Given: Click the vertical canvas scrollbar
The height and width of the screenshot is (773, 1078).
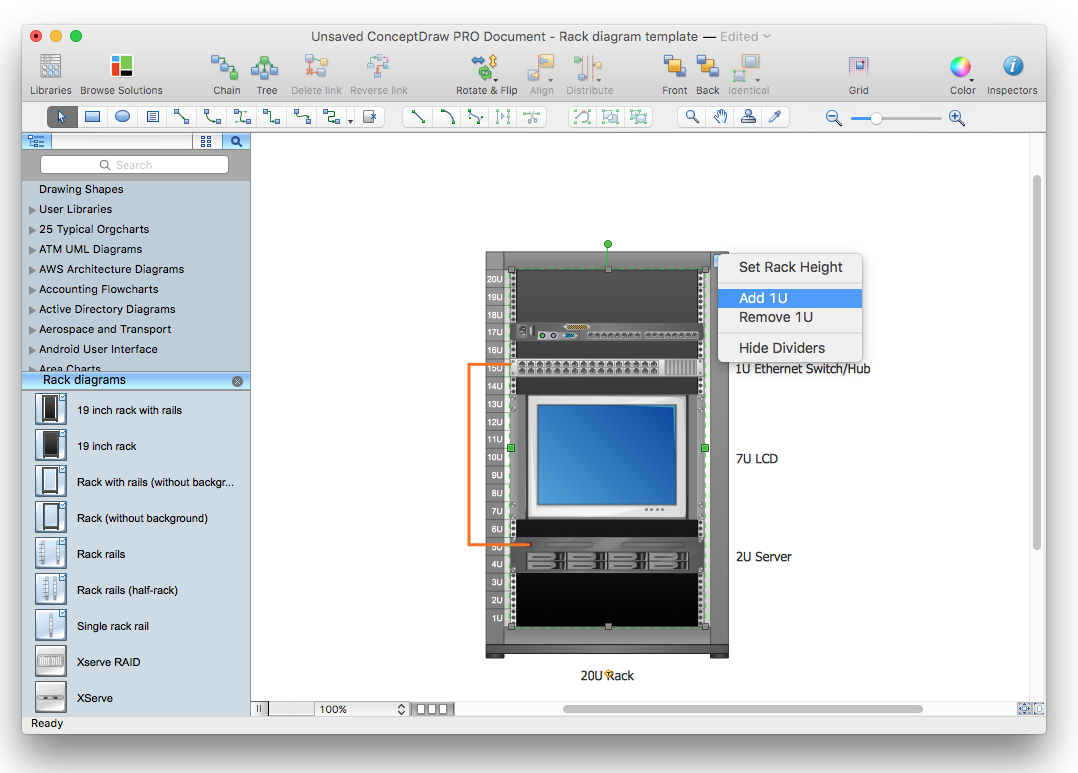Looking at the screenshot, I should pos(1037,362).
